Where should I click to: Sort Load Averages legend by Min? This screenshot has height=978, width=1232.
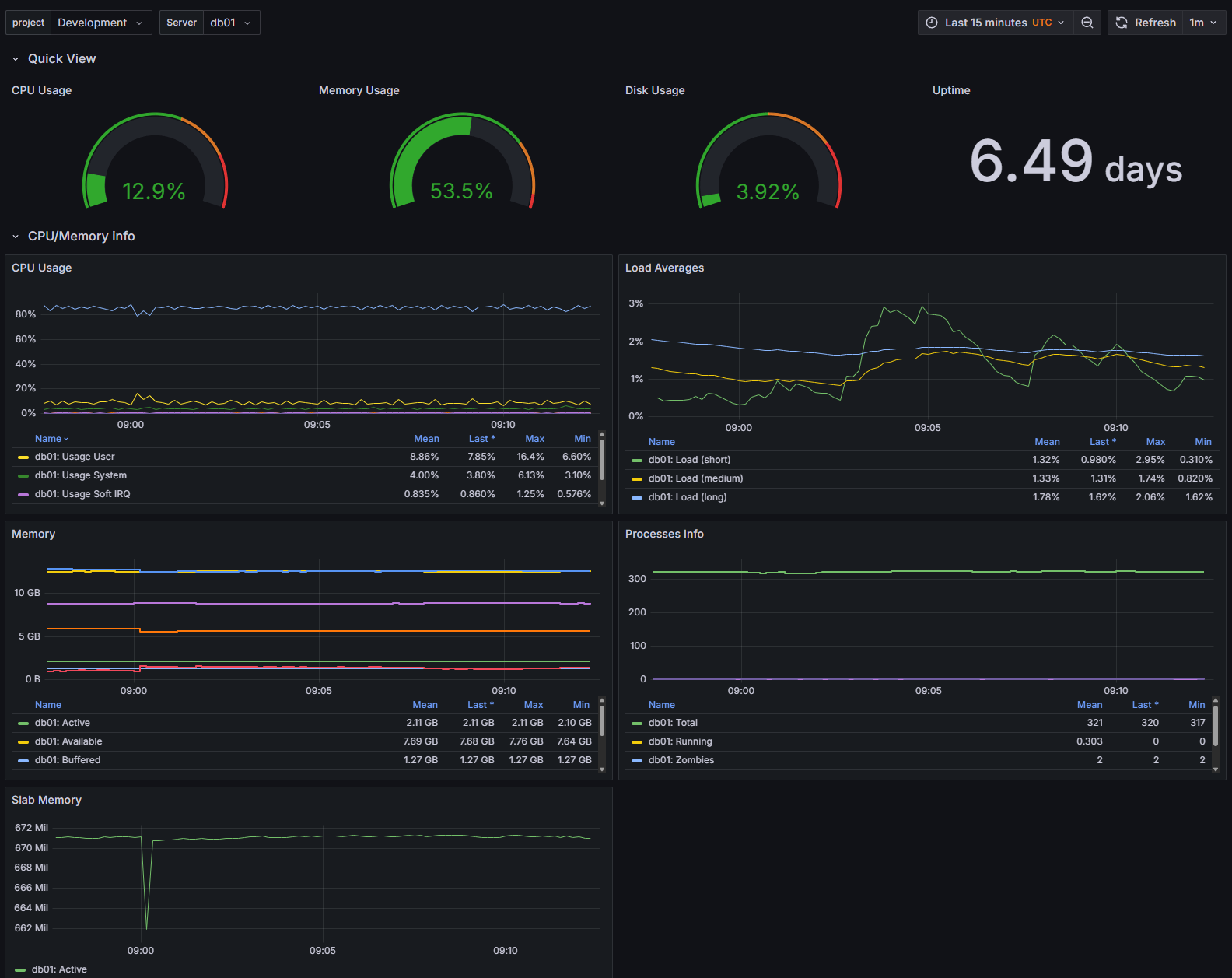coord(1203,442)
